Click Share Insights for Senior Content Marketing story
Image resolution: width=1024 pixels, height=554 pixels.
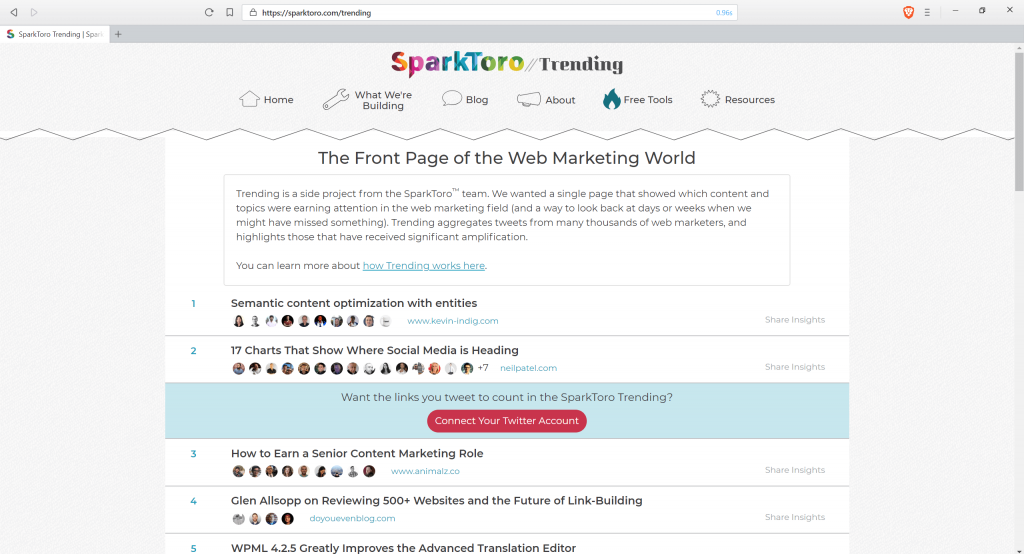coord(795,470)
